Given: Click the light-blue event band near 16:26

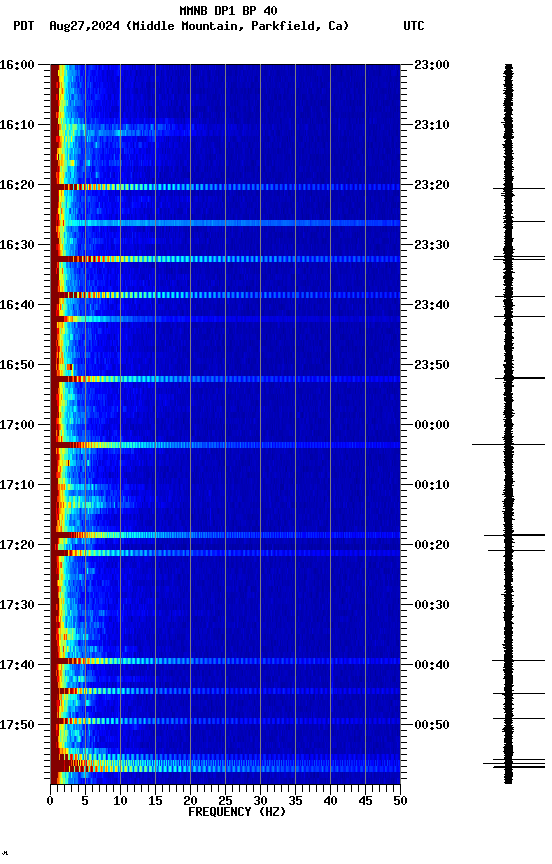Looking at the screenshot, I should click(225, 223).
